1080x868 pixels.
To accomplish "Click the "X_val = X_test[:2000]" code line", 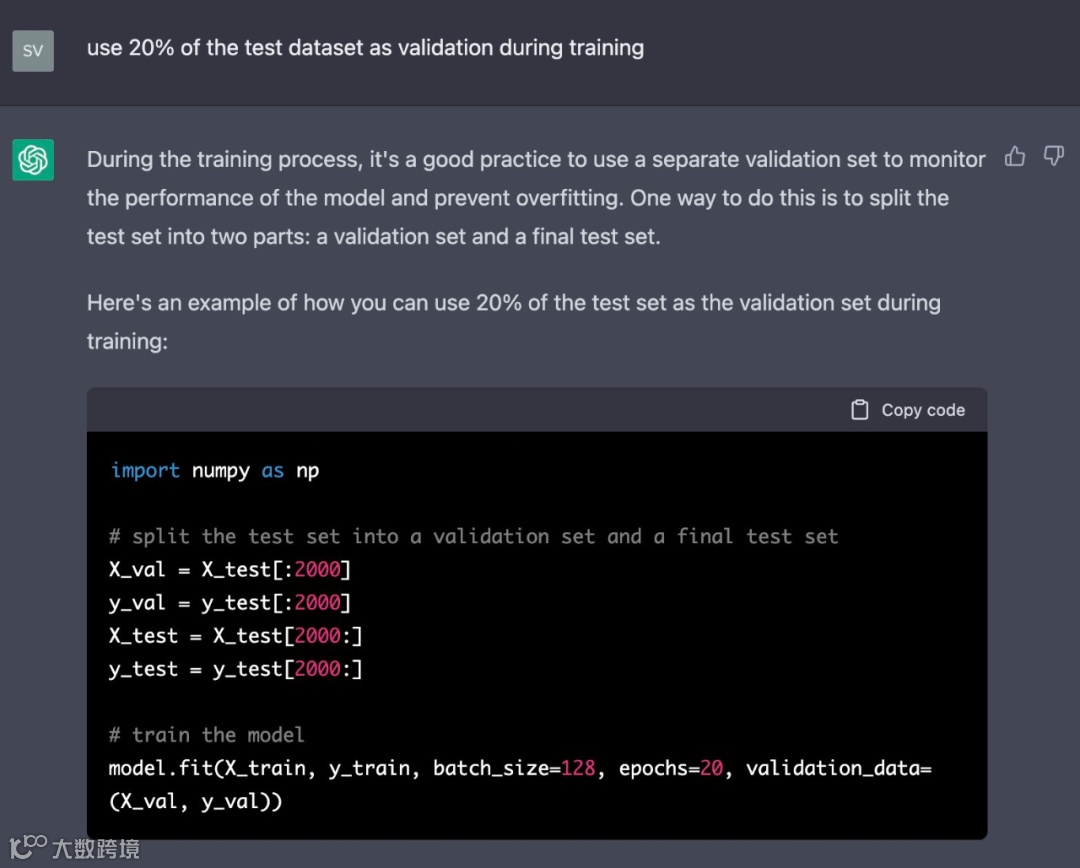I will (x=230, y=569).
